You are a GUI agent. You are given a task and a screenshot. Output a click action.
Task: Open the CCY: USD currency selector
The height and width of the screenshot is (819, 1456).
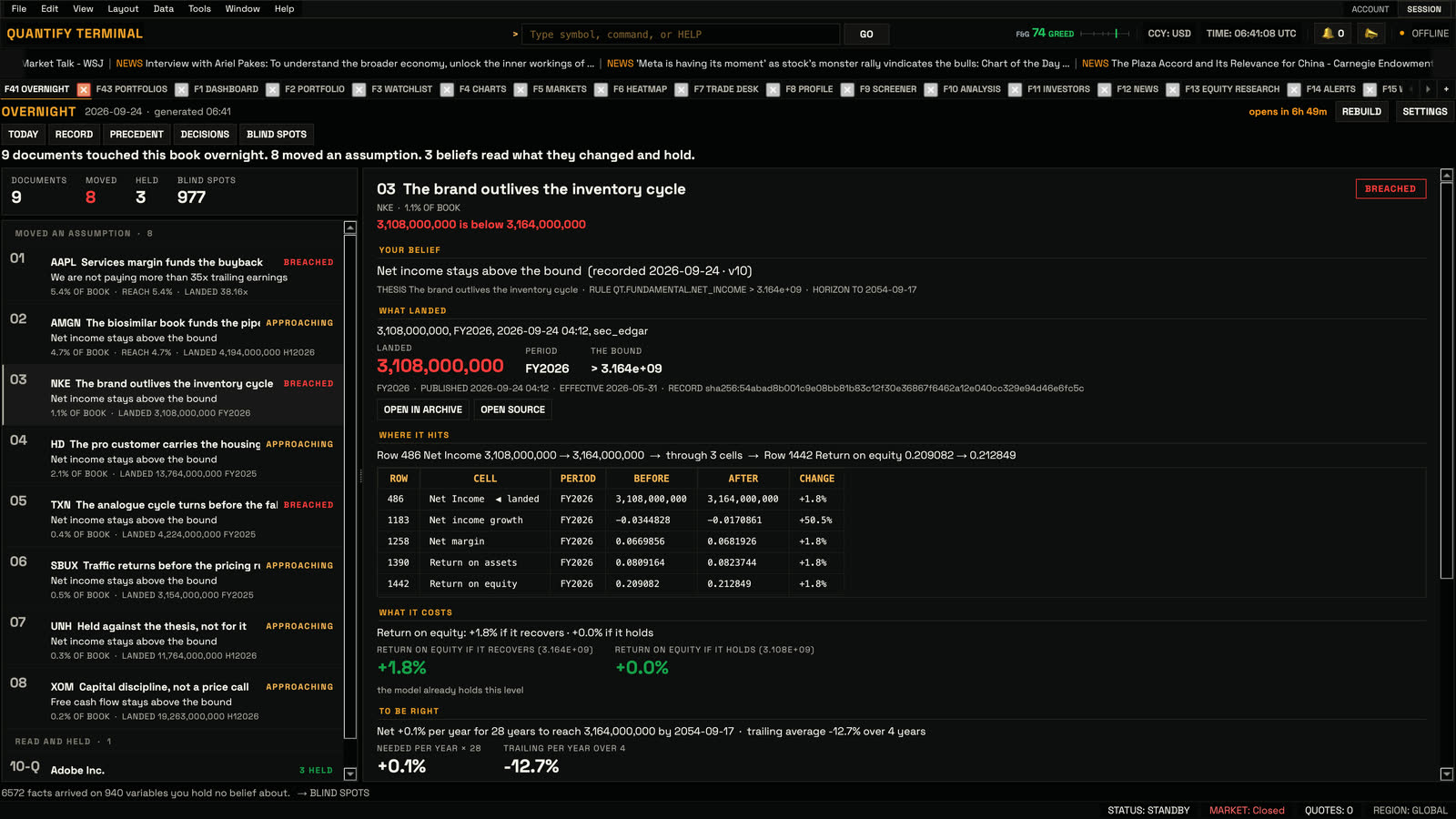(x=1169, y=34)
